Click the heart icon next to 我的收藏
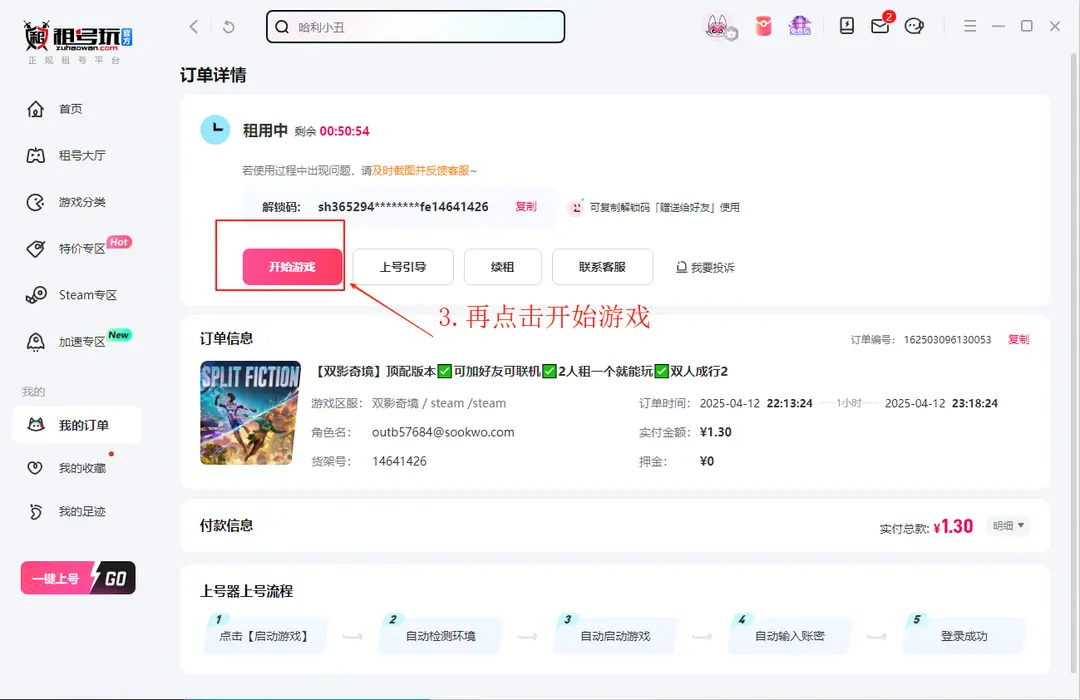 (x=34, y=468)
